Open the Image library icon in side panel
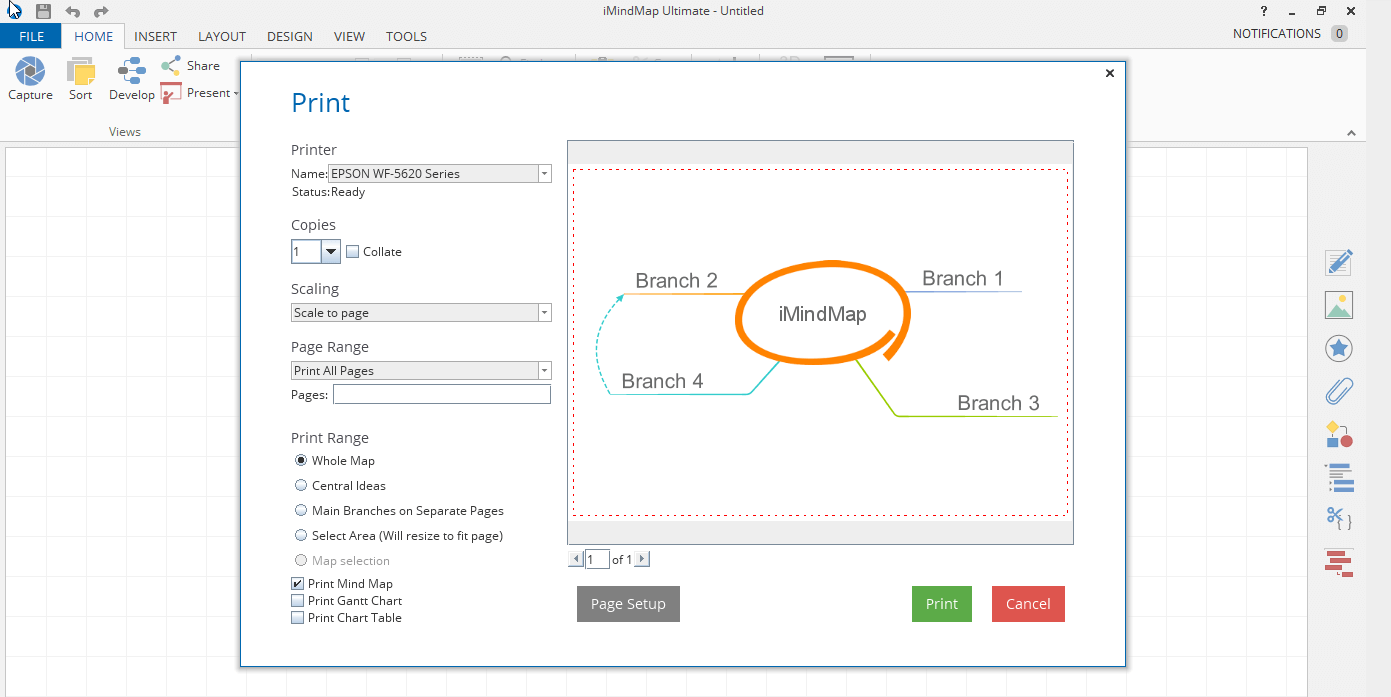This screenshot has height=697, width=1391. coord(1339,305)
